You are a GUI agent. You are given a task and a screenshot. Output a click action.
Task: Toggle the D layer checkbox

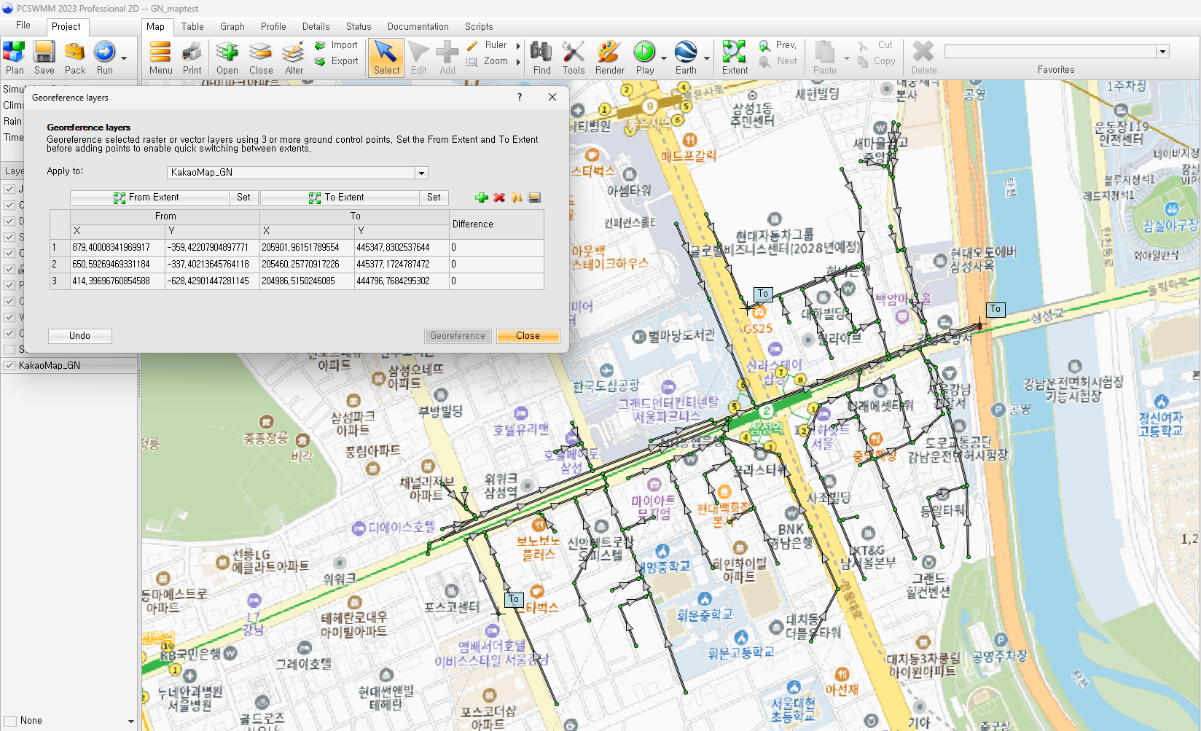tap(10, 221)
